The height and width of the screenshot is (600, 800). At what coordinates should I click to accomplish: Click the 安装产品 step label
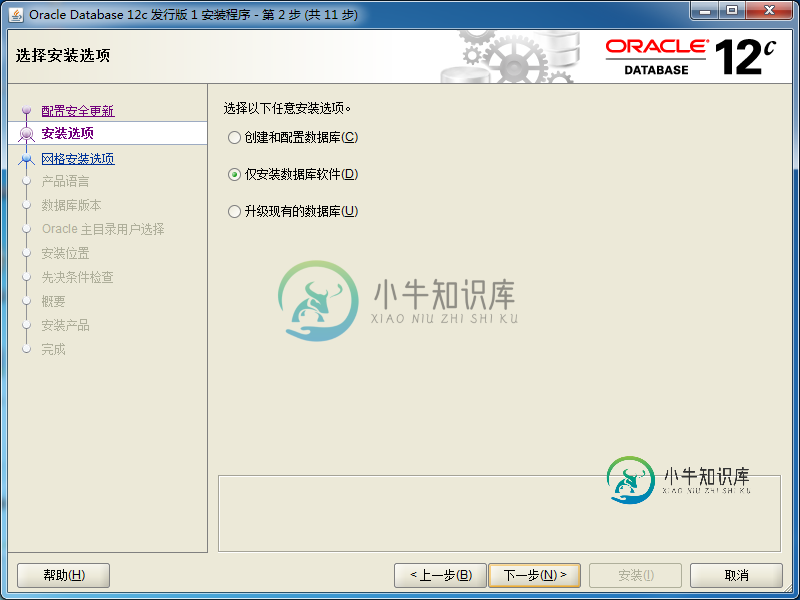65,325
